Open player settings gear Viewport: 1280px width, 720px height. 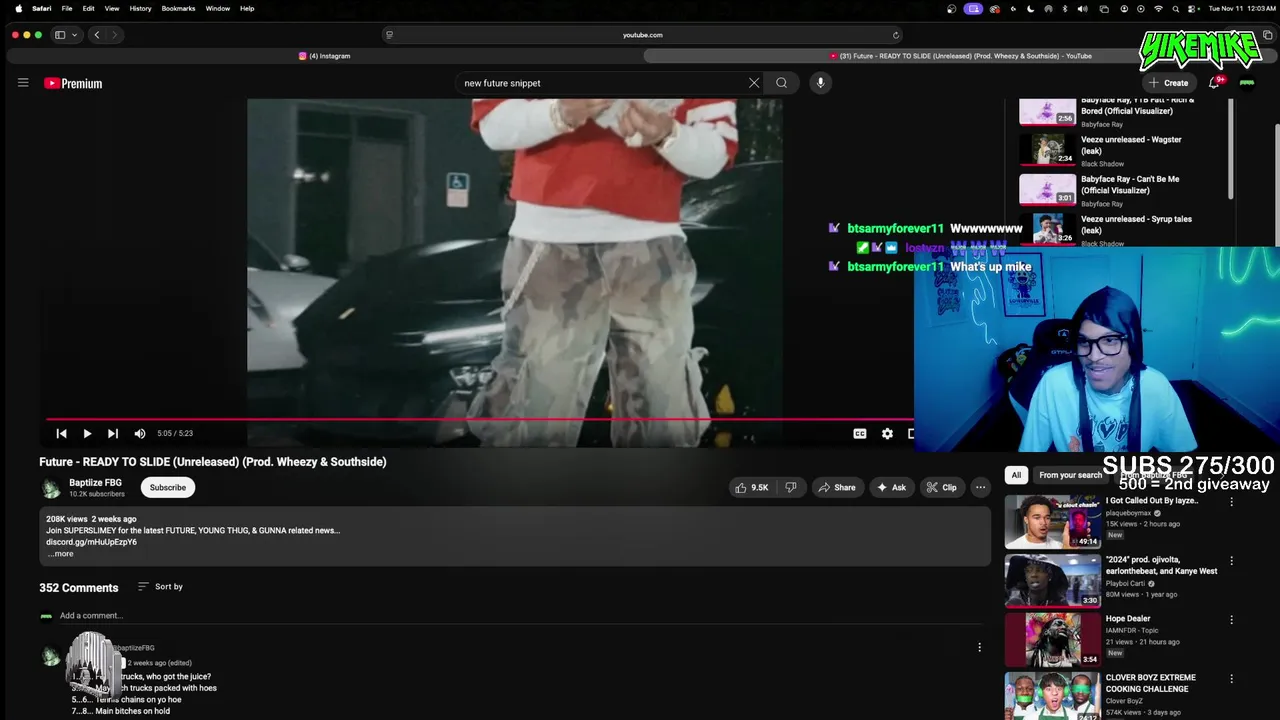click(x=887, y=433)
